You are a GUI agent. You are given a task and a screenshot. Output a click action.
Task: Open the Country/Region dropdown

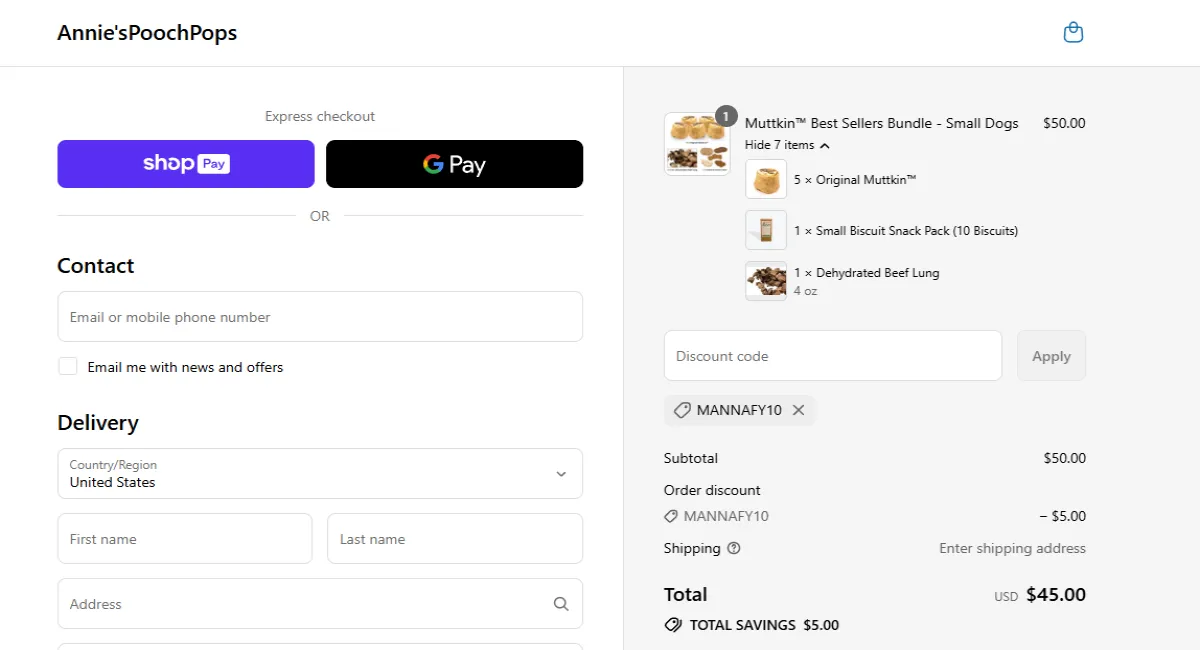point(320,473)
